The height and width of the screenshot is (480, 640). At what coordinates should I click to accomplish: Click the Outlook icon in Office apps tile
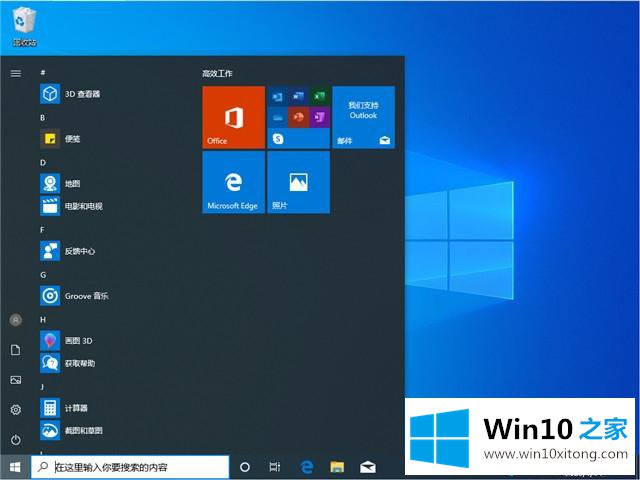(278, 96)
